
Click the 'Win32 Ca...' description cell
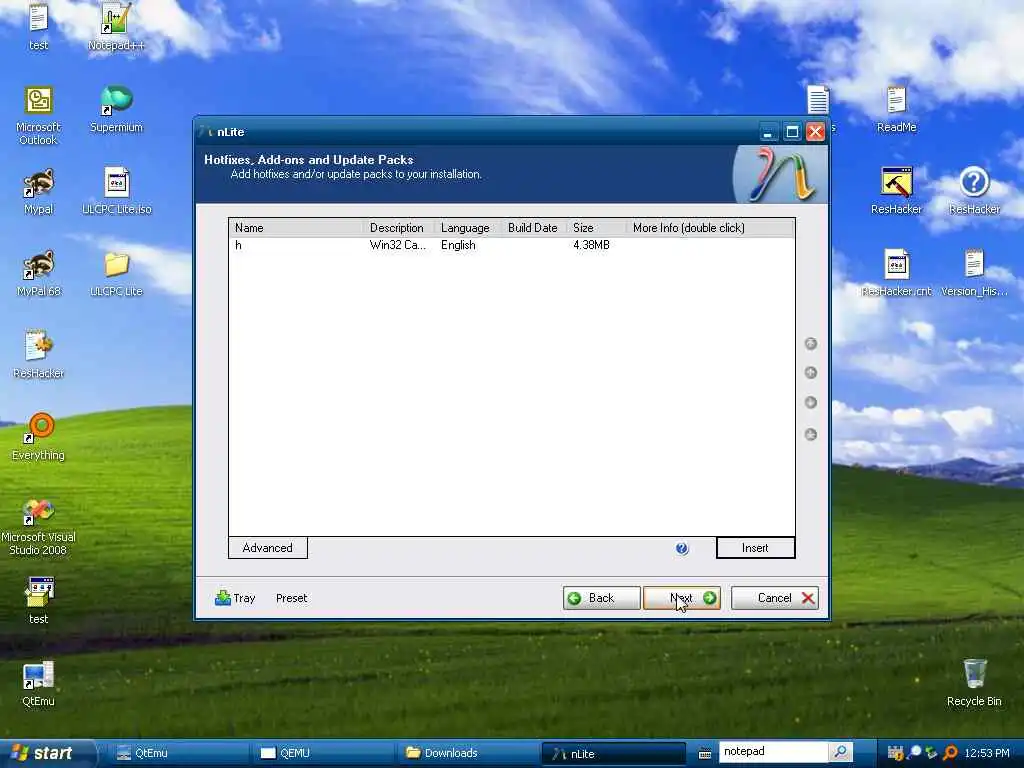click(x=398, y=246)
